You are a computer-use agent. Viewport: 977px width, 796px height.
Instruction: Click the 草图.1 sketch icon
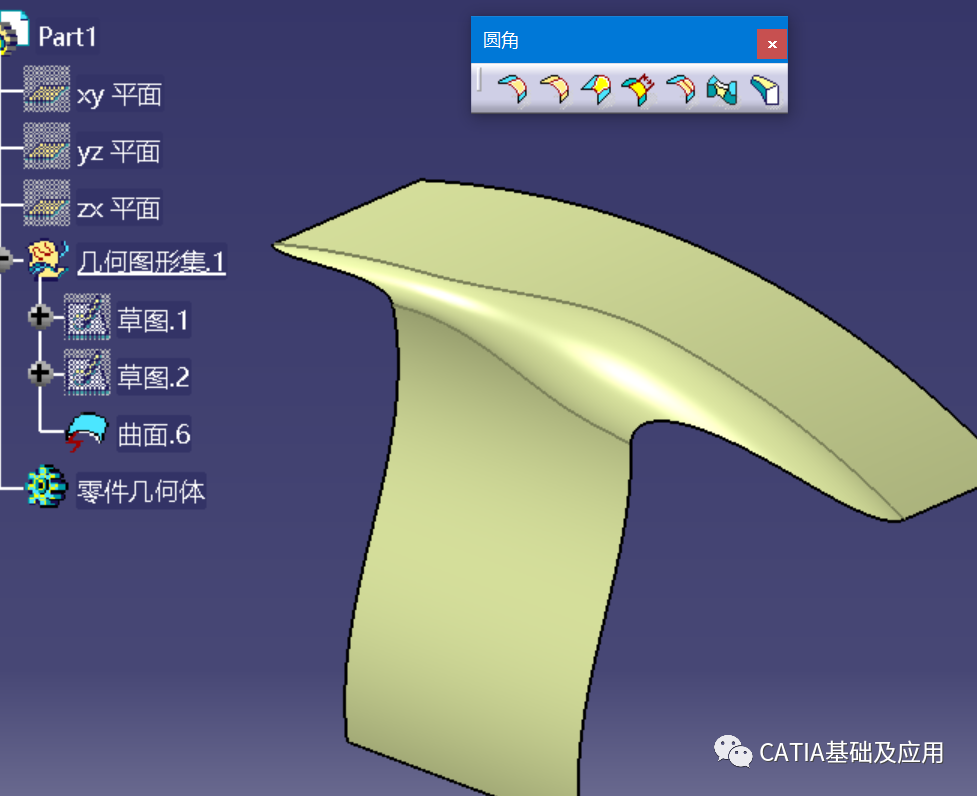(x=87, y=316)
